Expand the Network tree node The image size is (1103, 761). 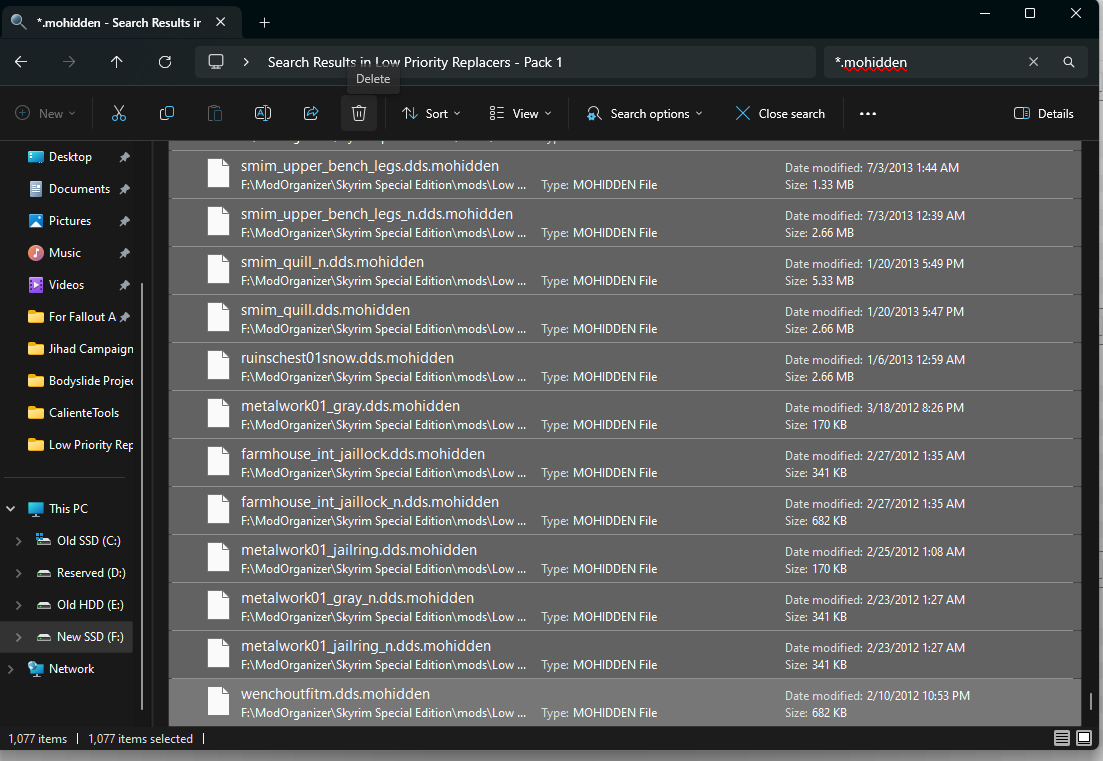tap(11, 669)
